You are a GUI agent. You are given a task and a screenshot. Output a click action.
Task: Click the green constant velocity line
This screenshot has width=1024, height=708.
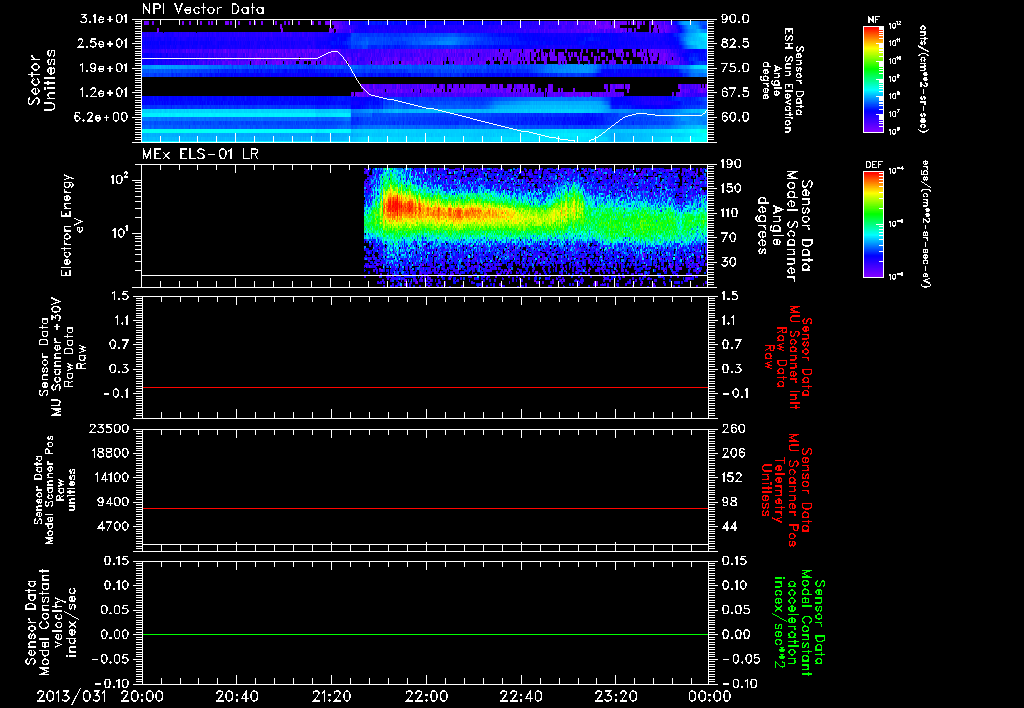(x=425, y=635)
